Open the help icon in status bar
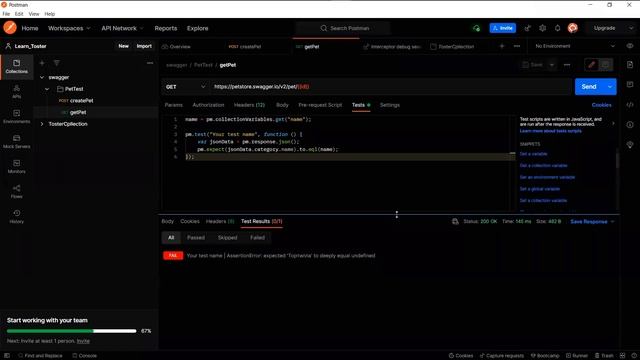 (634, 356)
